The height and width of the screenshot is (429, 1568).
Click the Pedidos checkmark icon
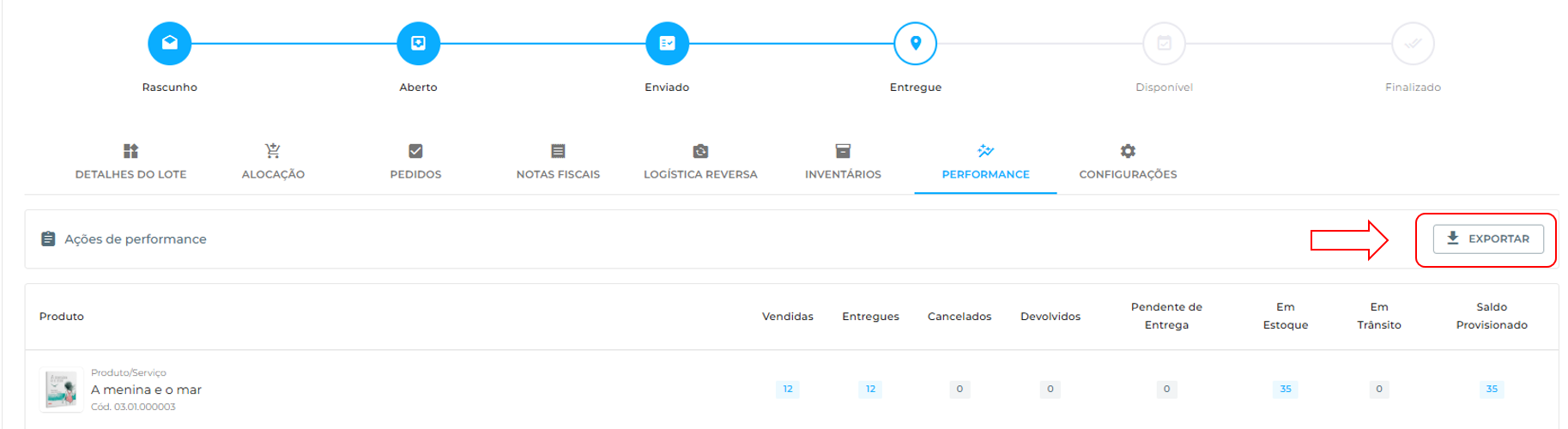pyautogui.click(x=415, y=151)
